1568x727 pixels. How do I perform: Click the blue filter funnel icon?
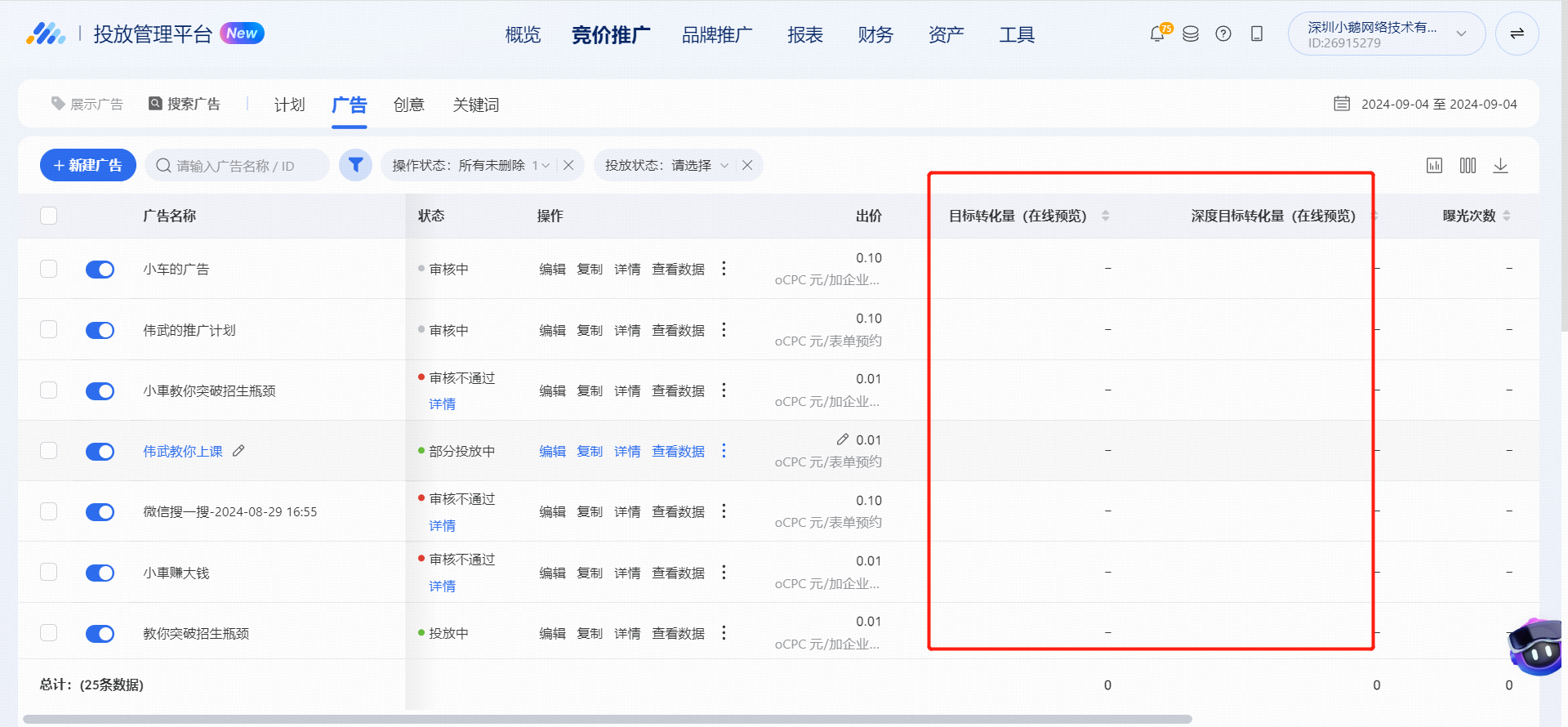click(355, 165)
